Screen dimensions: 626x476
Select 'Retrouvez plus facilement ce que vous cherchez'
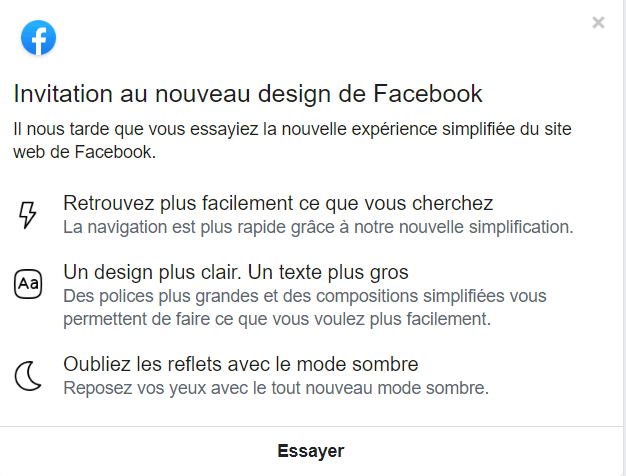[278, 203]
